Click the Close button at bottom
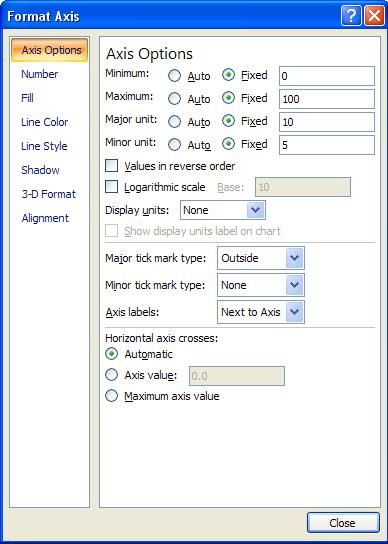 pos(343,522)
